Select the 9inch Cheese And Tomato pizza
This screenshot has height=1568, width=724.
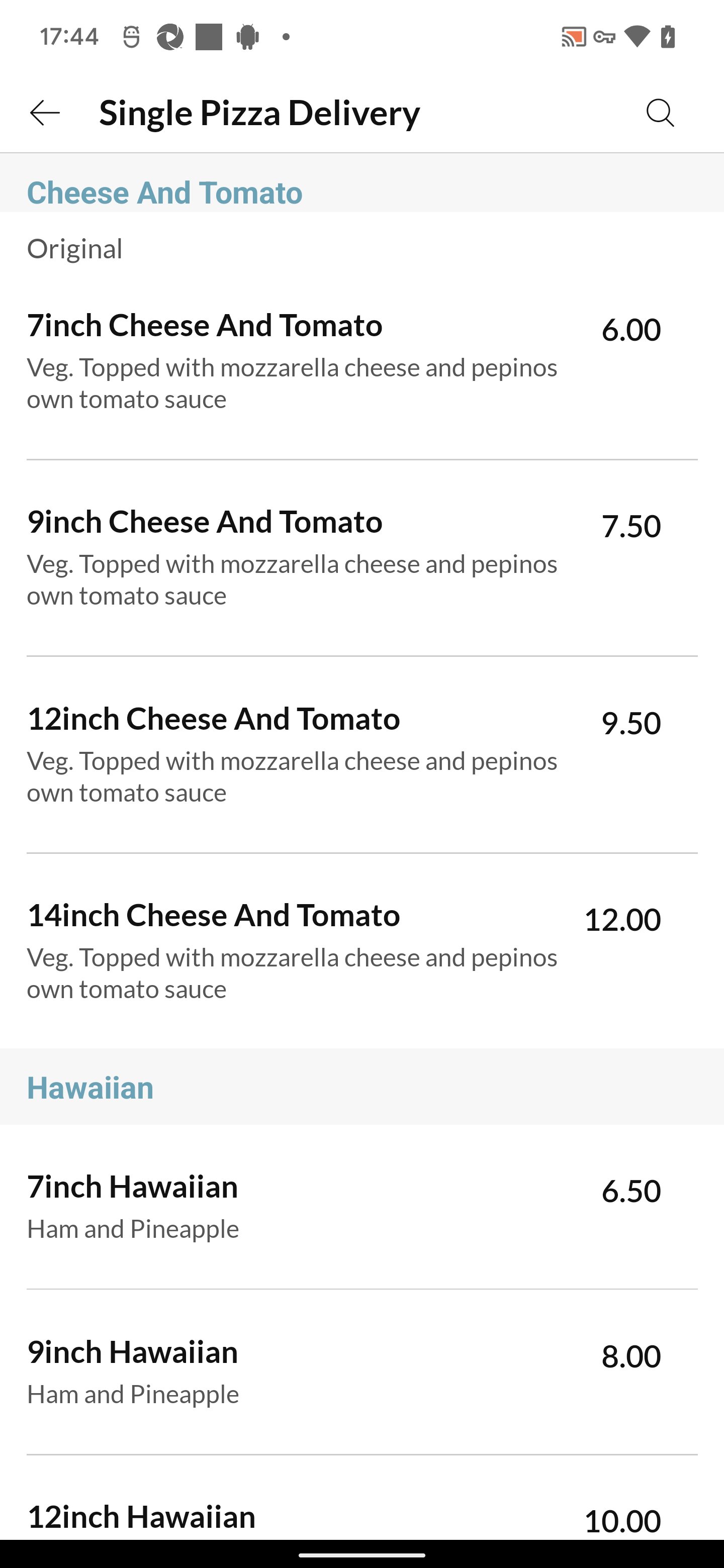pyautogui.click(x=292, y=557)
